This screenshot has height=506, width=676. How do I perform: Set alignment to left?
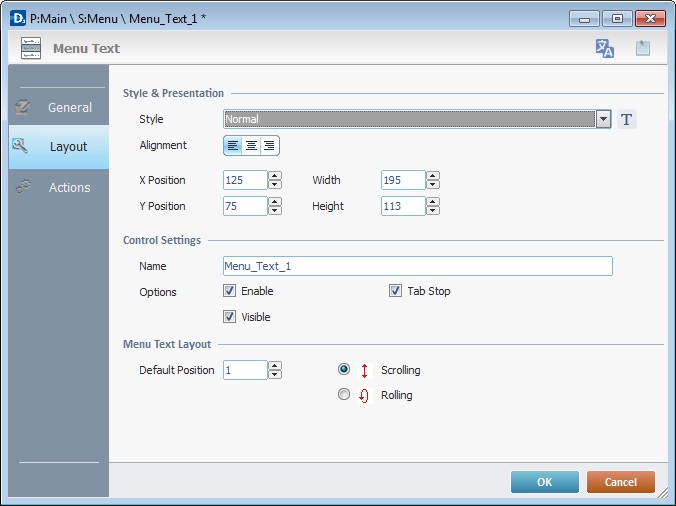click(x=233, y=146)
